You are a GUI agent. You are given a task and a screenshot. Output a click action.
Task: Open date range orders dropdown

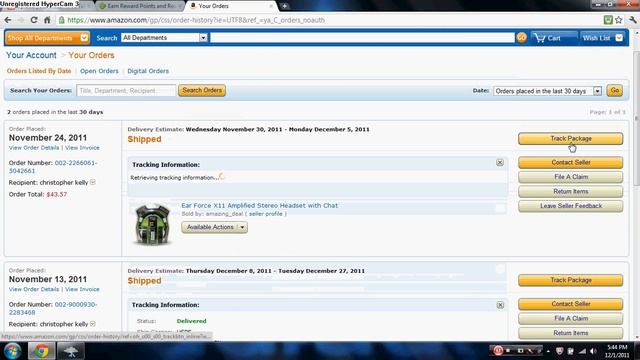point(547,91)
